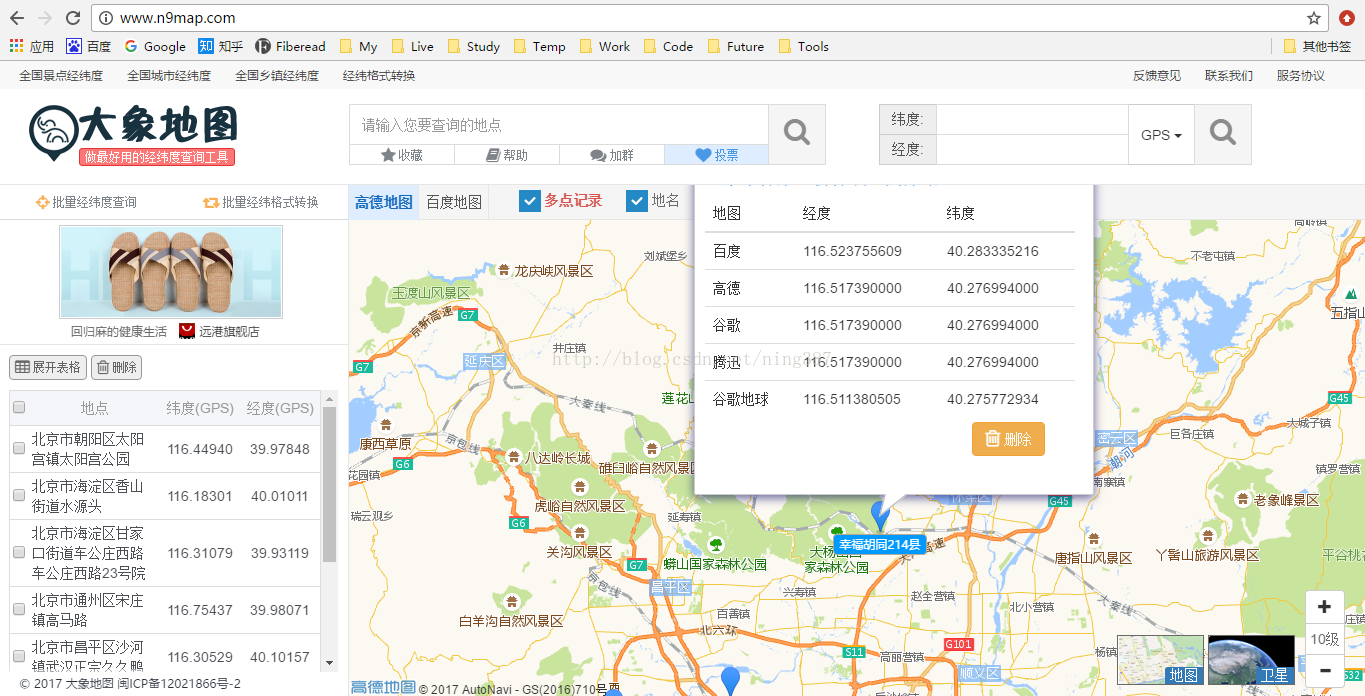Screen dimensions: 1365x696
Task: Click the browser back arrow
Action: 16,18
